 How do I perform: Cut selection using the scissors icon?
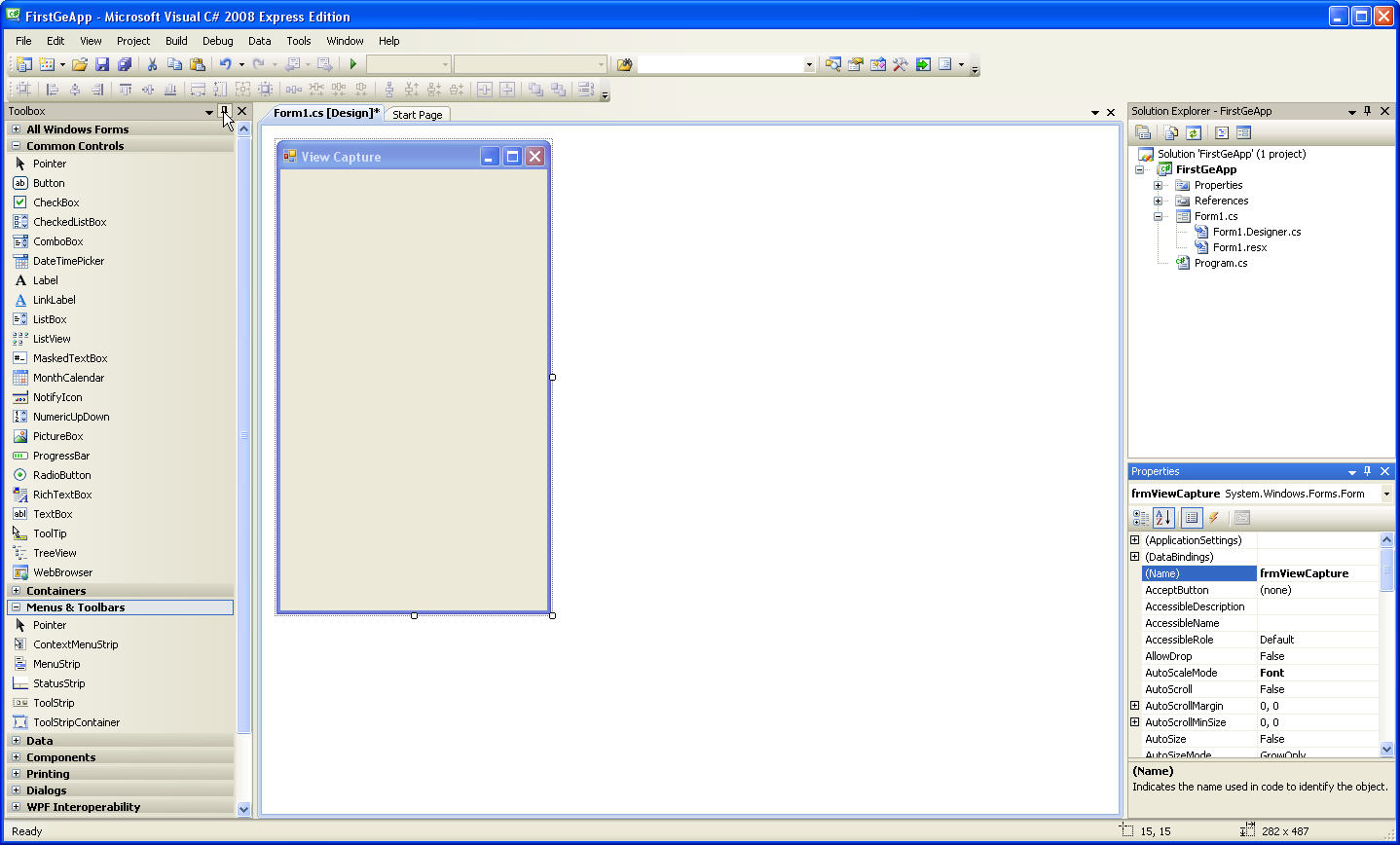coord(152,64)
